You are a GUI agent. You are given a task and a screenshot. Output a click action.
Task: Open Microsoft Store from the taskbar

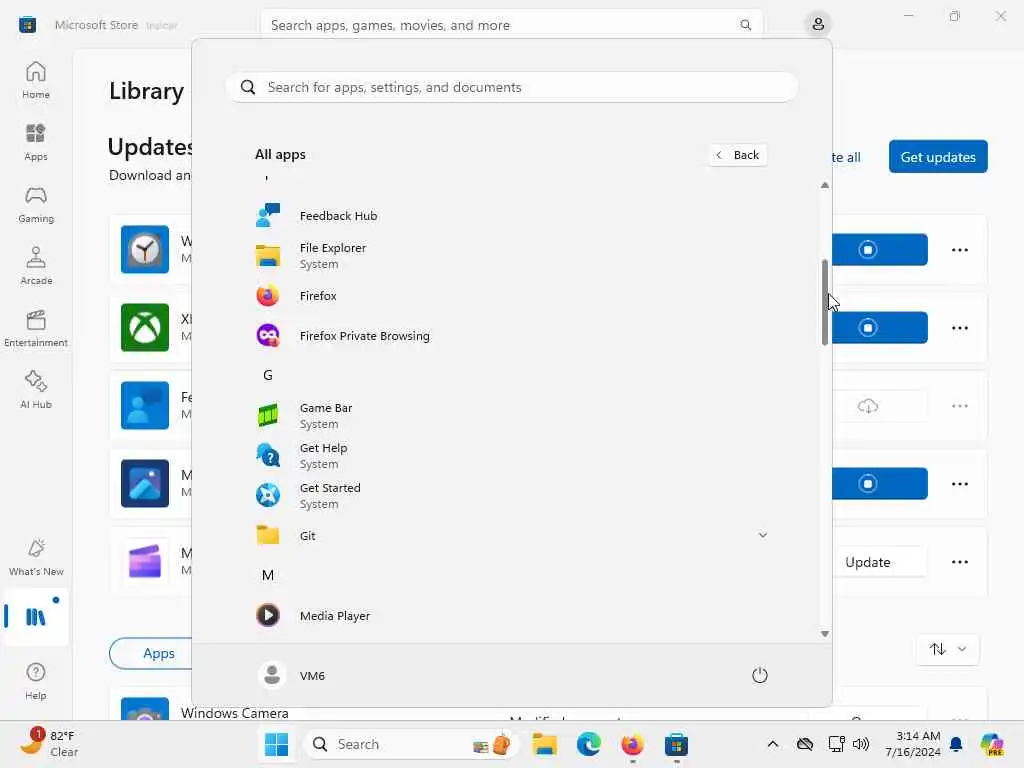pyautogui.click(x=676, y=744)
